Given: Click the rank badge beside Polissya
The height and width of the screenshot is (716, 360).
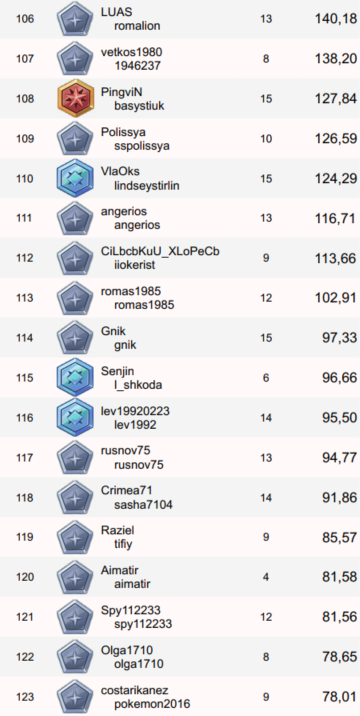Looking at the screenshot, I should click(x=75, y=138).
